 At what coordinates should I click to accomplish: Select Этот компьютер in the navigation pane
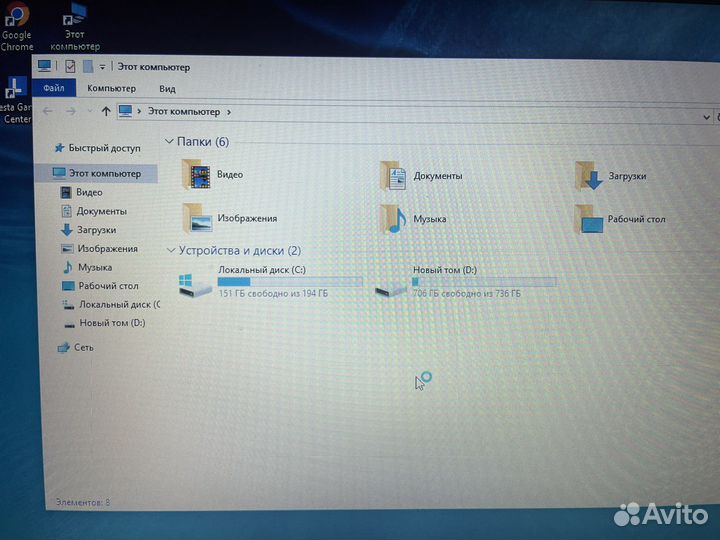(x=97, y=173)
